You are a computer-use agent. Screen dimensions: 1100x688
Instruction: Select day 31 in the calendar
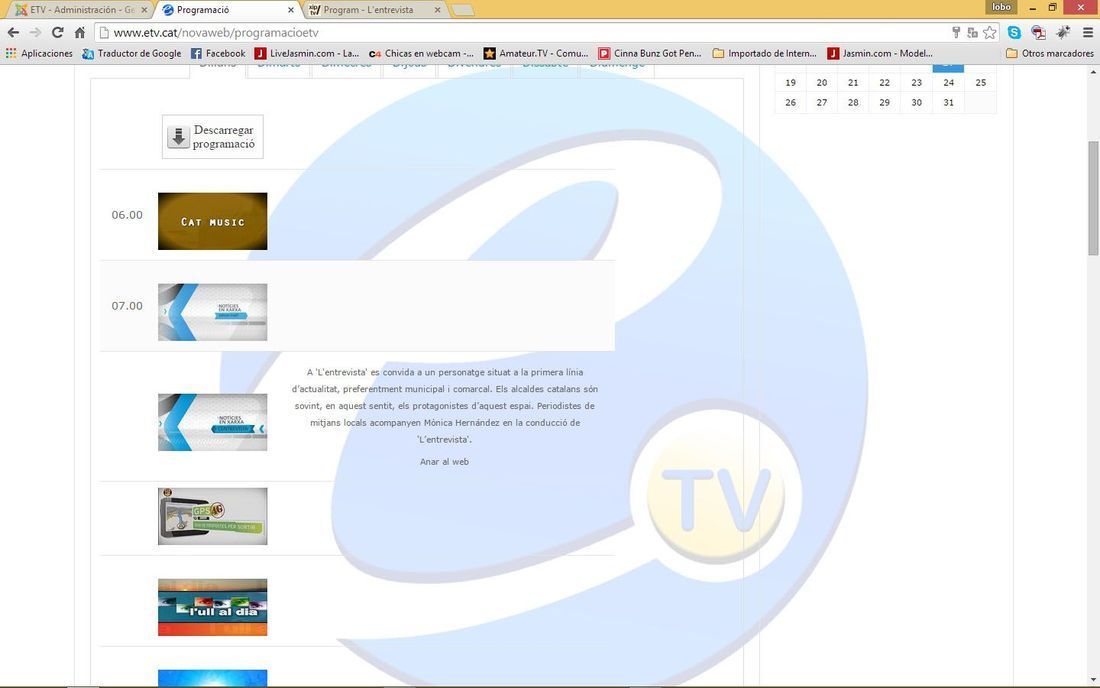tap(948, 102)
